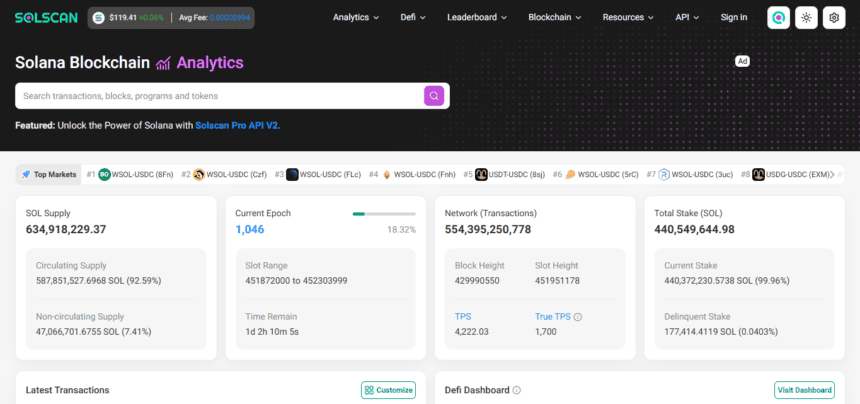Click slot range 451872000 to 452303999
Image resolution: width=860 pixels, height=404 pixels.
coord(296,281)
